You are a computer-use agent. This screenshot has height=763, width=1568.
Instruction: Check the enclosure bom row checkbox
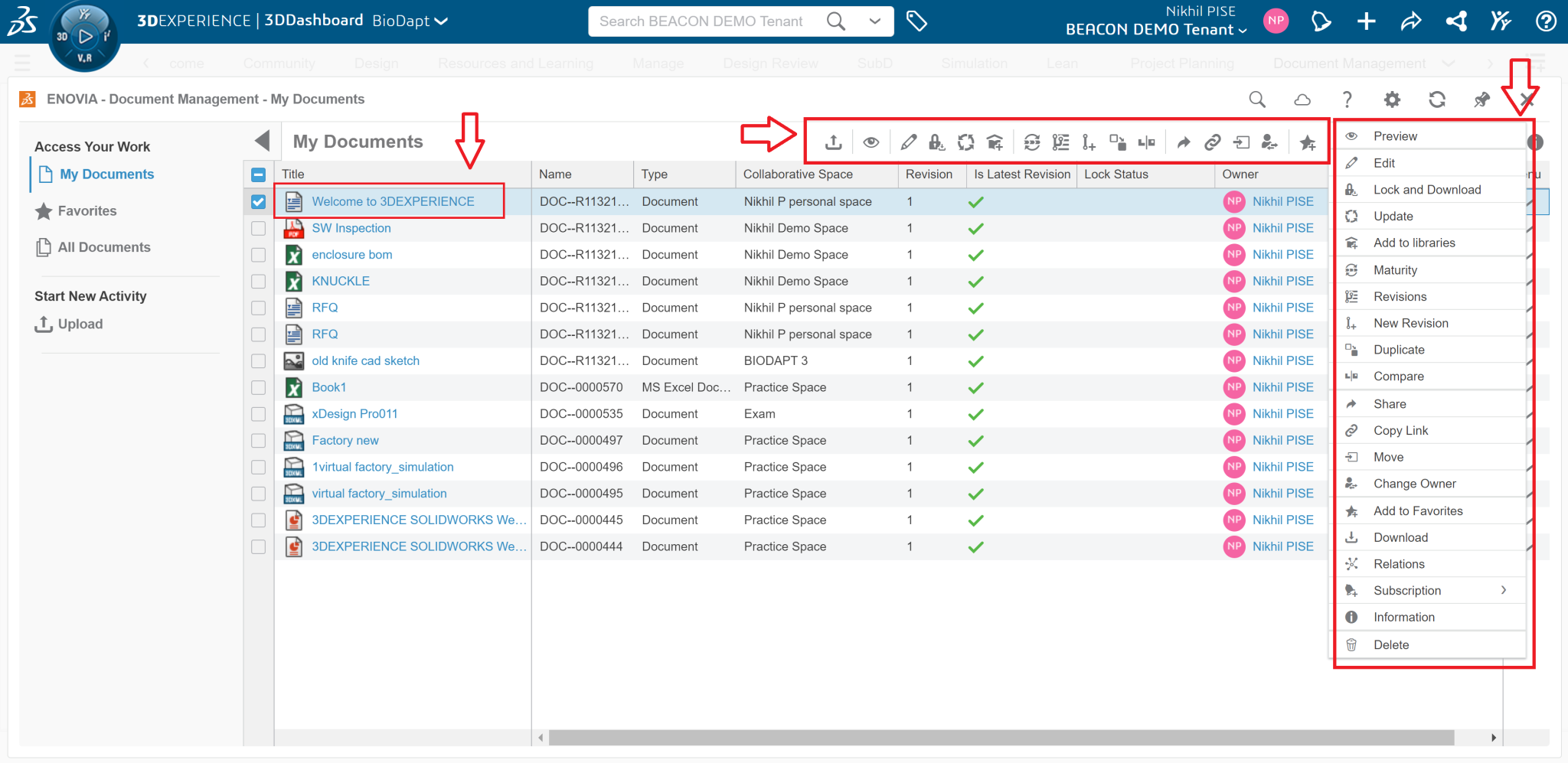pyautogui.click(x=258, y=255)
